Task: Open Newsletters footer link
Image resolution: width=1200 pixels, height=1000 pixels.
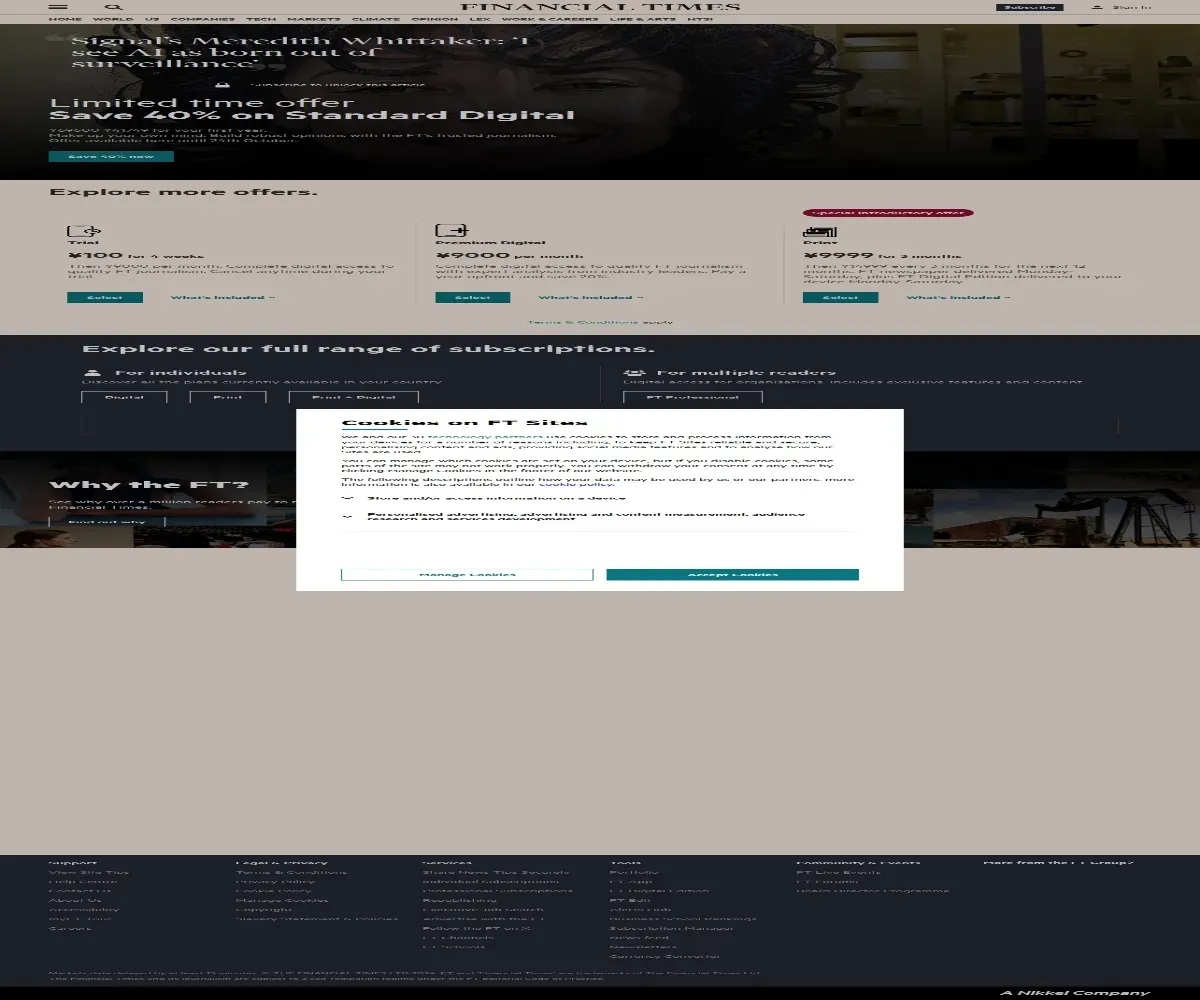Action: [643, 946]
